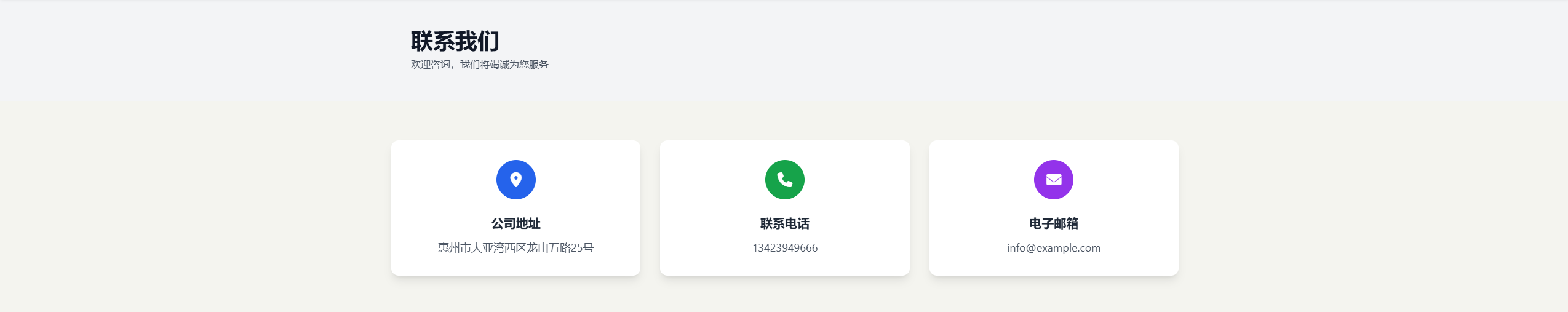Click the blue location pin icon

click(516, 179)
